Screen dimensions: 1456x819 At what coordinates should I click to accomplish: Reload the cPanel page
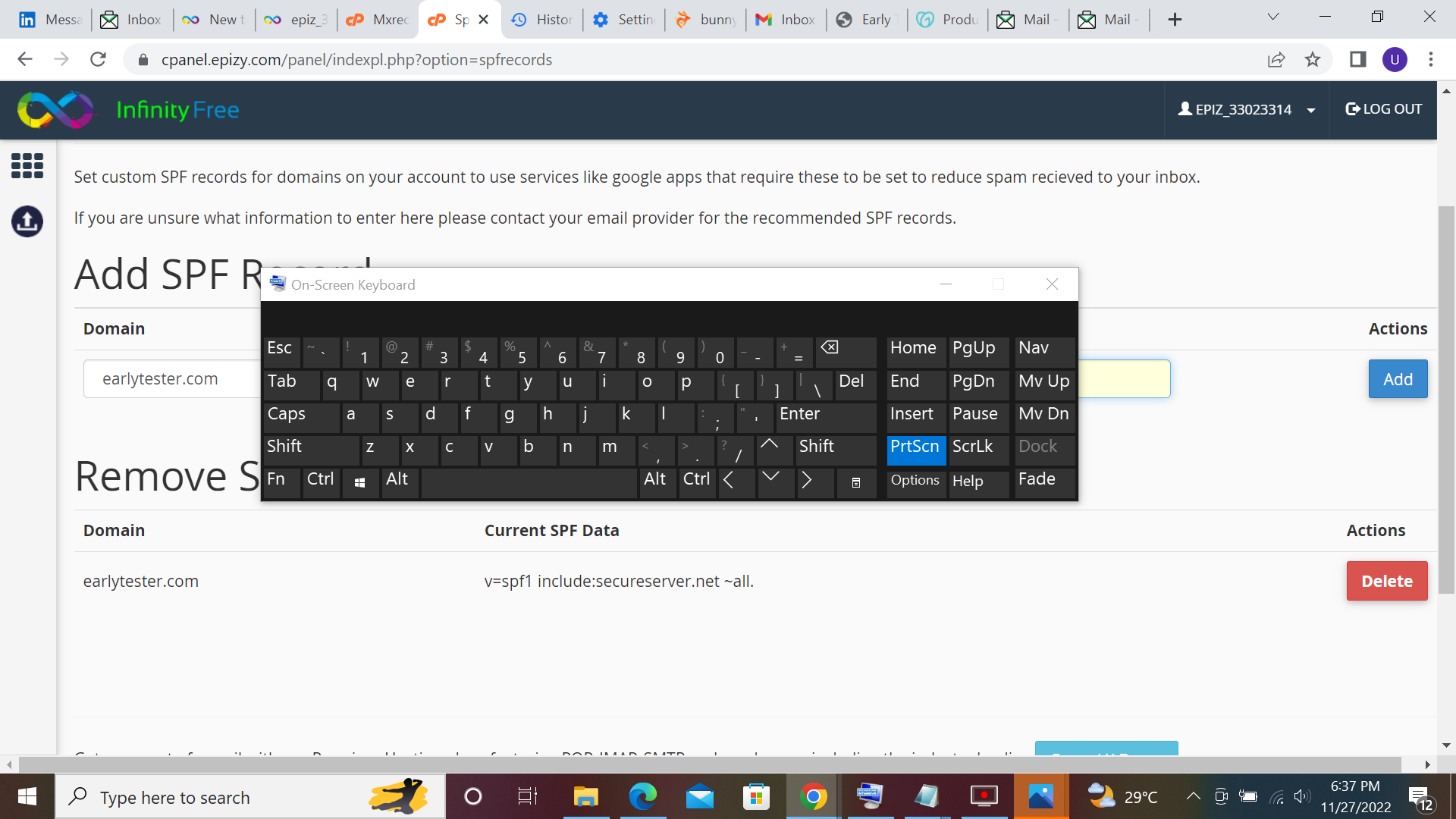pyautogui.click(x=98, y=60)
